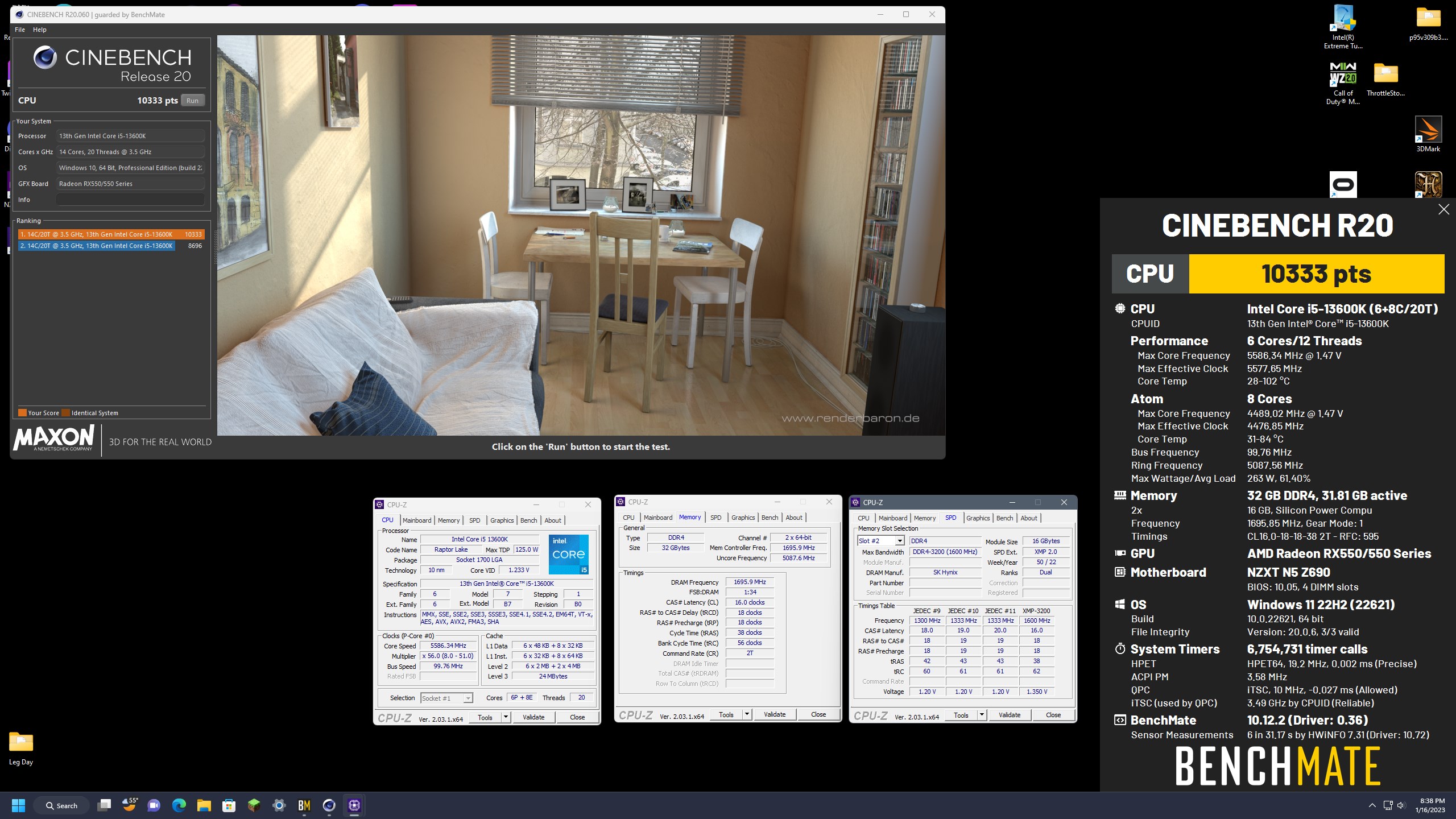The height and width of the screenshot is (819, 1456).
Task: Click the network icon in system tray
Action: [x=1388, y=805]
